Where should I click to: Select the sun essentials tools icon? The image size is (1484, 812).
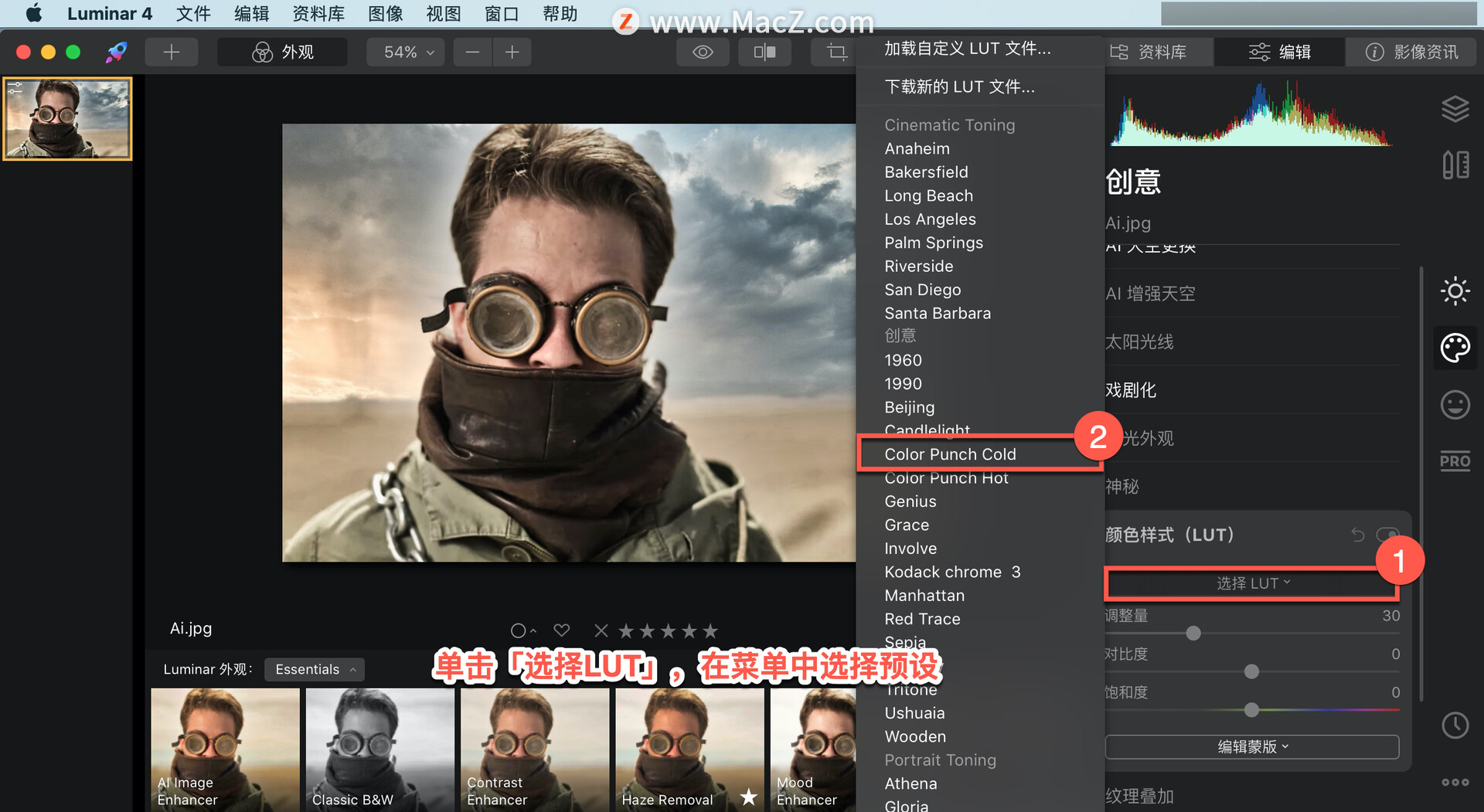coord(1455,291)
